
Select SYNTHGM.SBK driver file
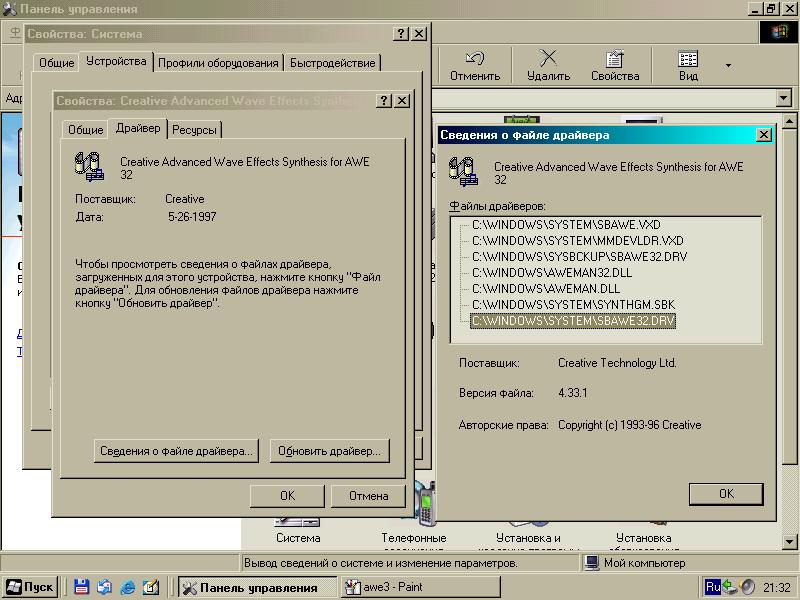click(573, 305)
